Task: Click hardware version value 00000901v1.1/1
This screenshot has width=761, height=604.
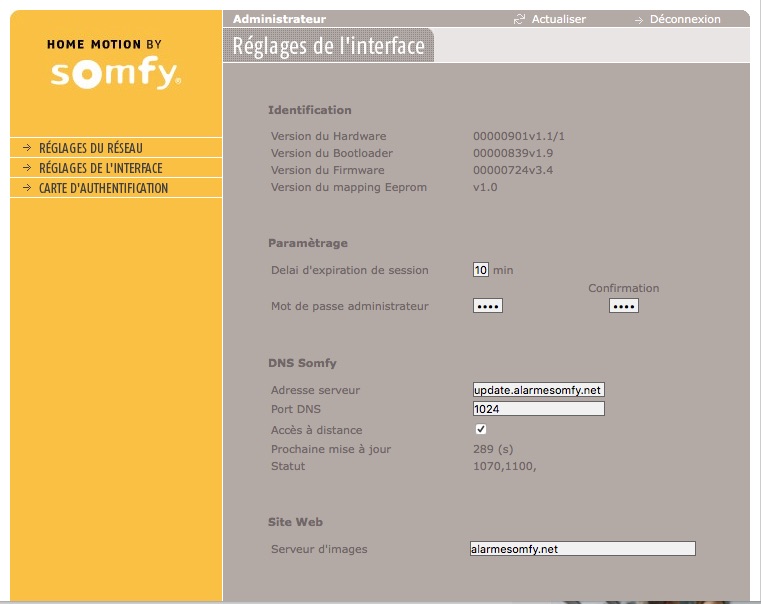Action: [x=519, y=136]
